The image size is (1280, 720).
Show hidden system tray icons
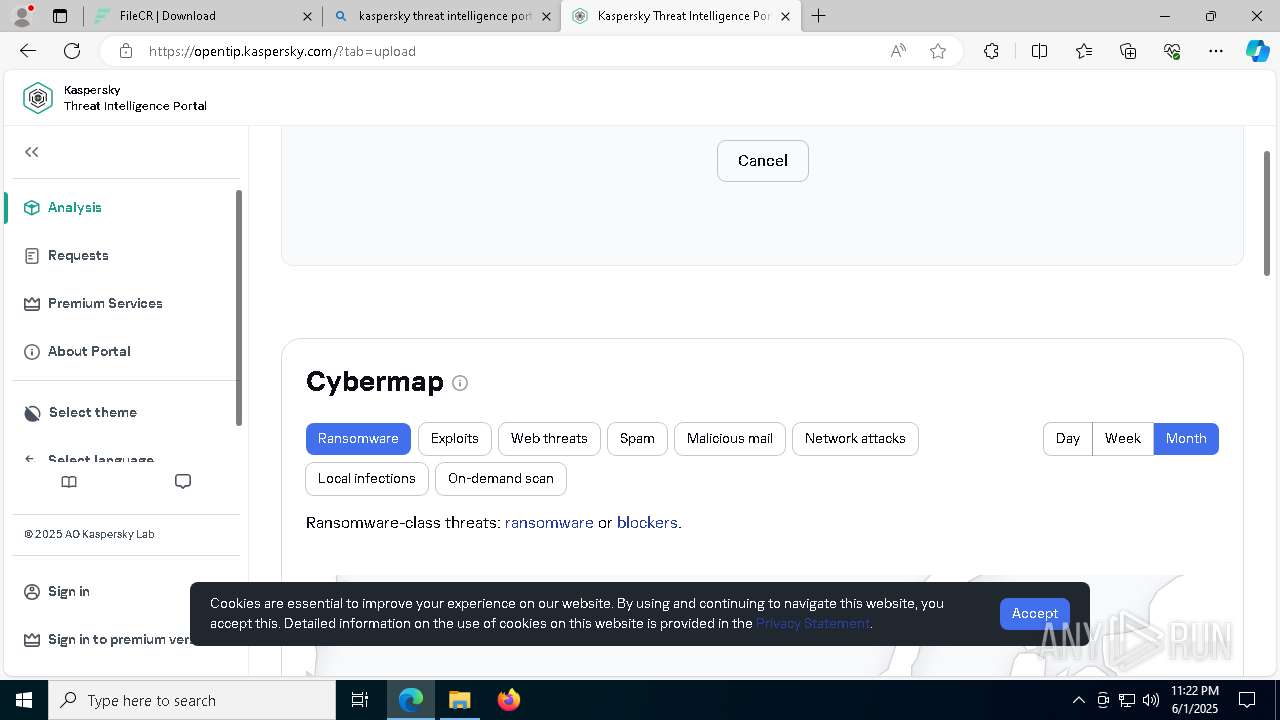tap(1078, 700)
